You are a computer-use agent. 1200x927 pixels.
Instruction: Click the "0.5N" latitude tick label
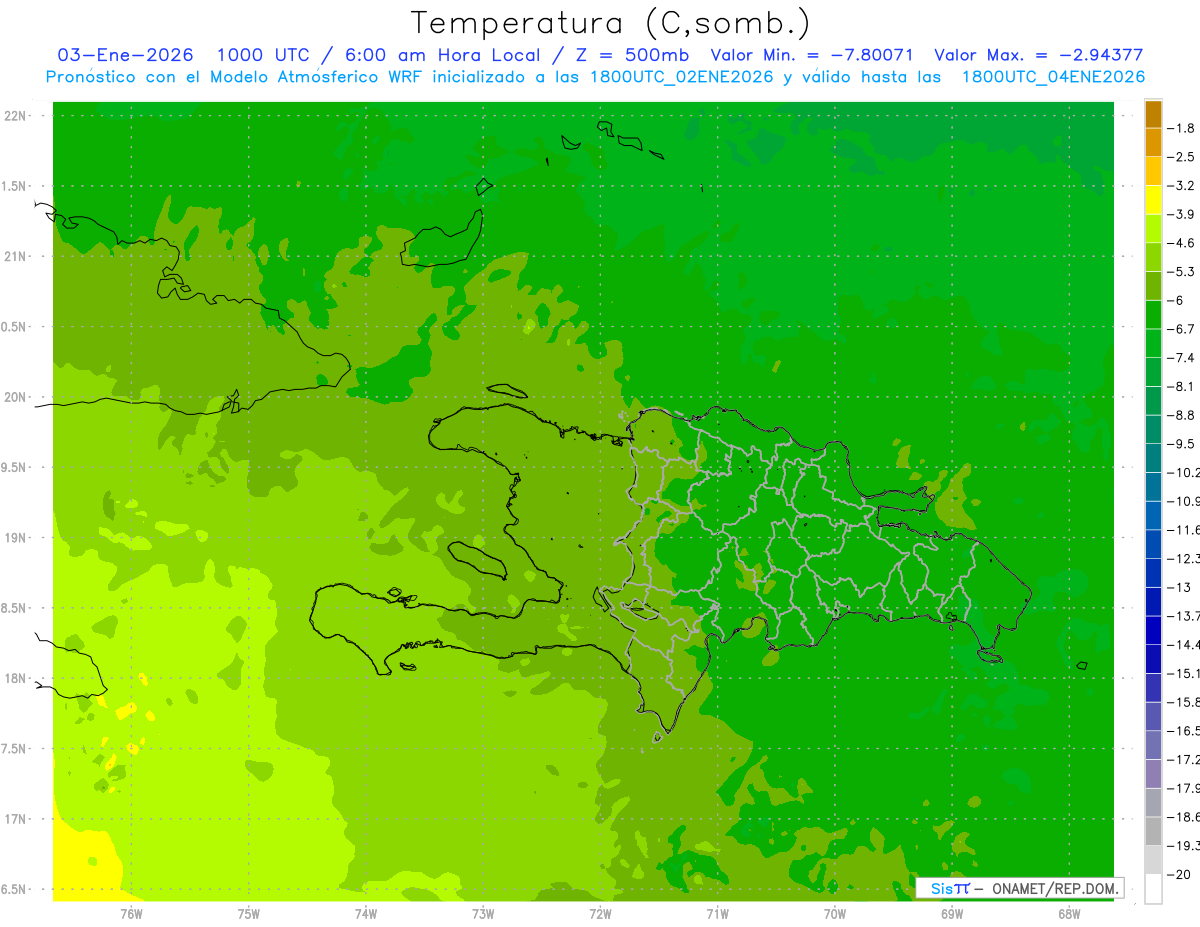coord(15,327)
